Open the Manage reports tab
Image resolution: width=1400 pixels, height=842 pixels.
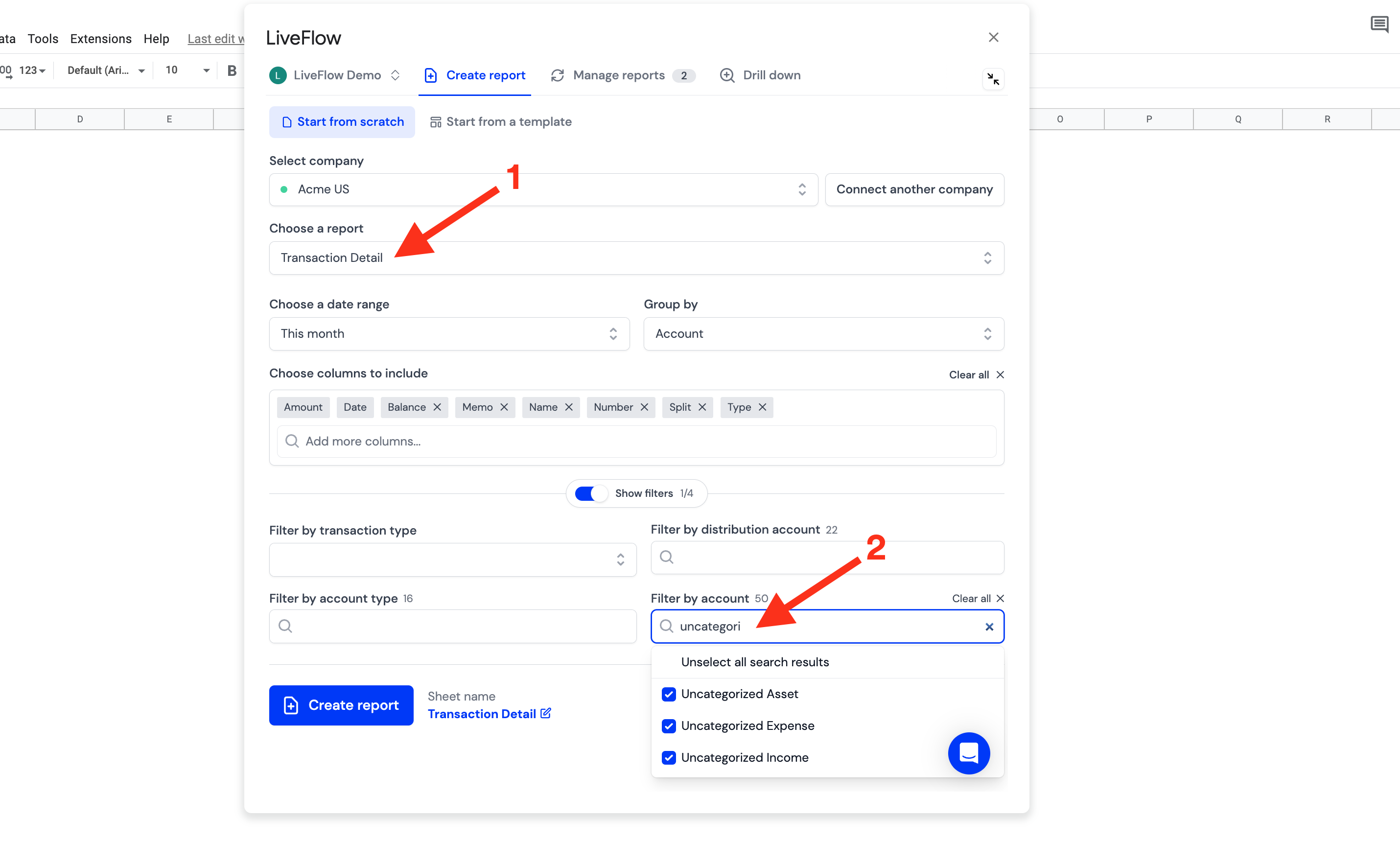coord(622,75)
